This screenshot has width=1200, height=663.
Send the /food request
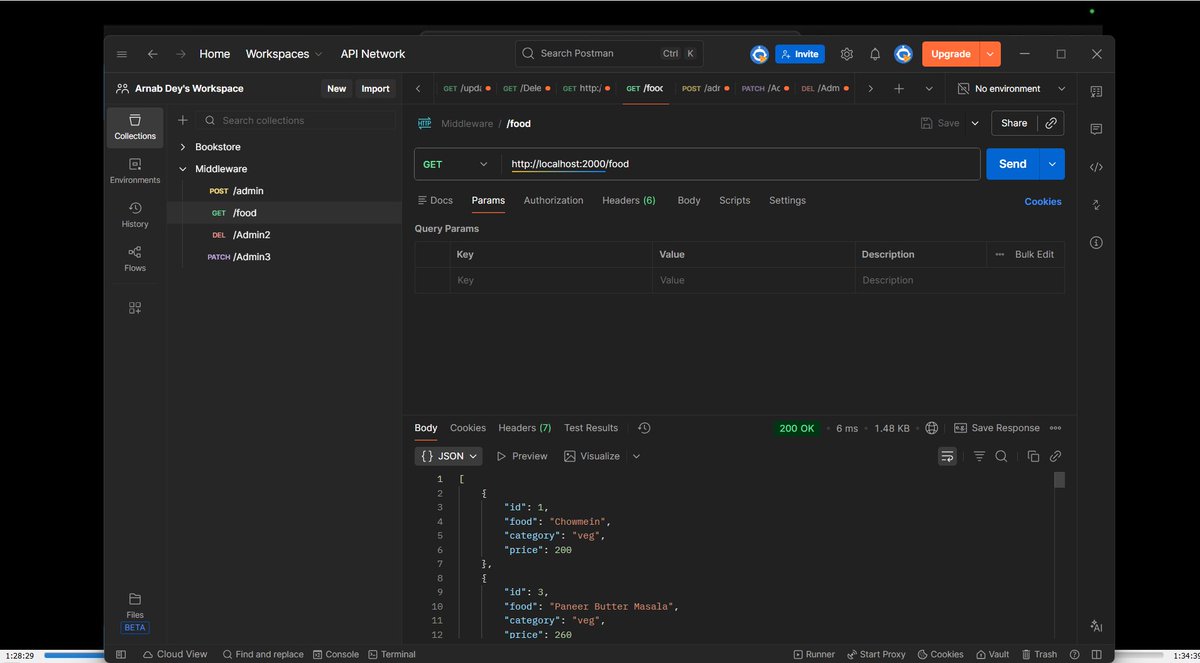click(1011, 163)
